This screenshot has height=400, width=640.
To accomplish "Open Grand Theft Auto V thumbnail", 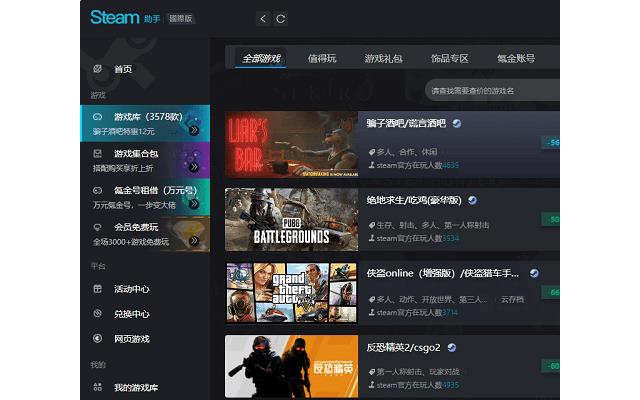I will tap(291, 293).
